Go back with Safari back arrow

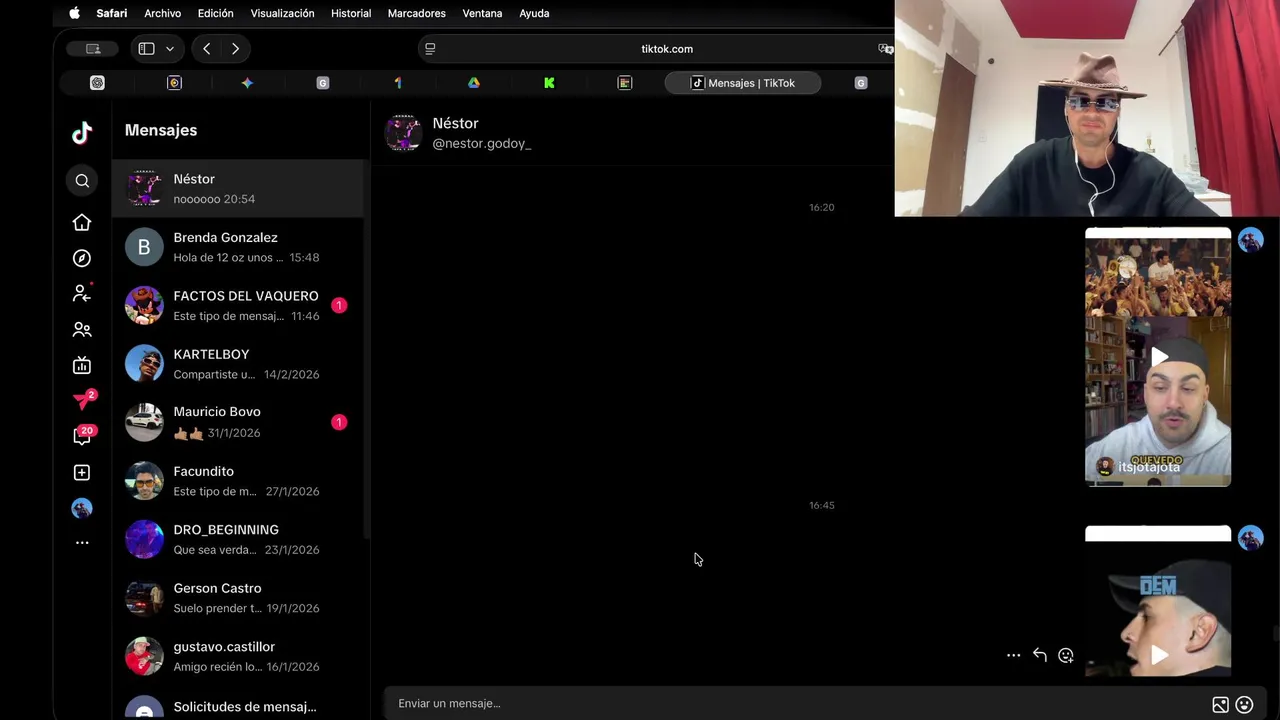(x=206, y=48)
